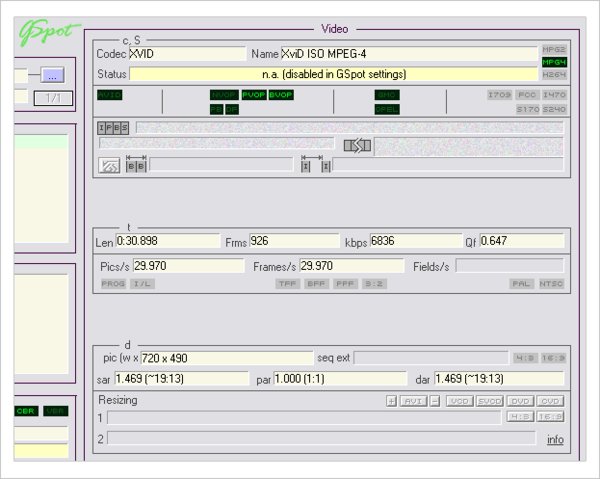The height and width of the screenshot is (479, 600).
Task: Click the Name field XviD ISO MPEG-4
Action: pyautogui.click(x=409, y=54)
